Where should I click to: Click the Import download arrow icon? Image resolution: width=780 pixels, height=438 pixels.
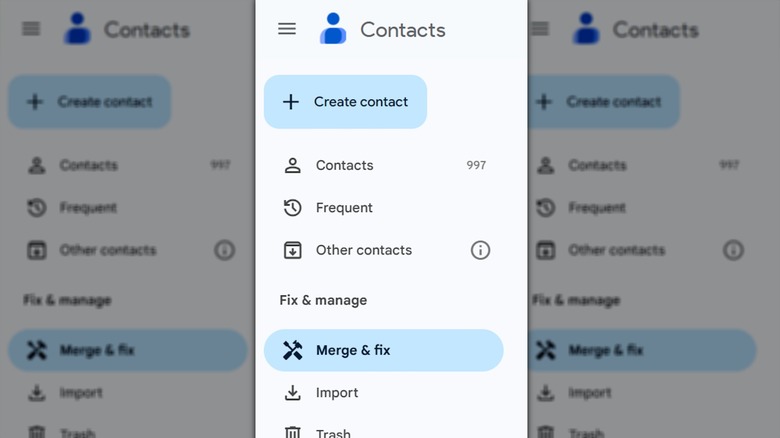[x=293, y=393]
